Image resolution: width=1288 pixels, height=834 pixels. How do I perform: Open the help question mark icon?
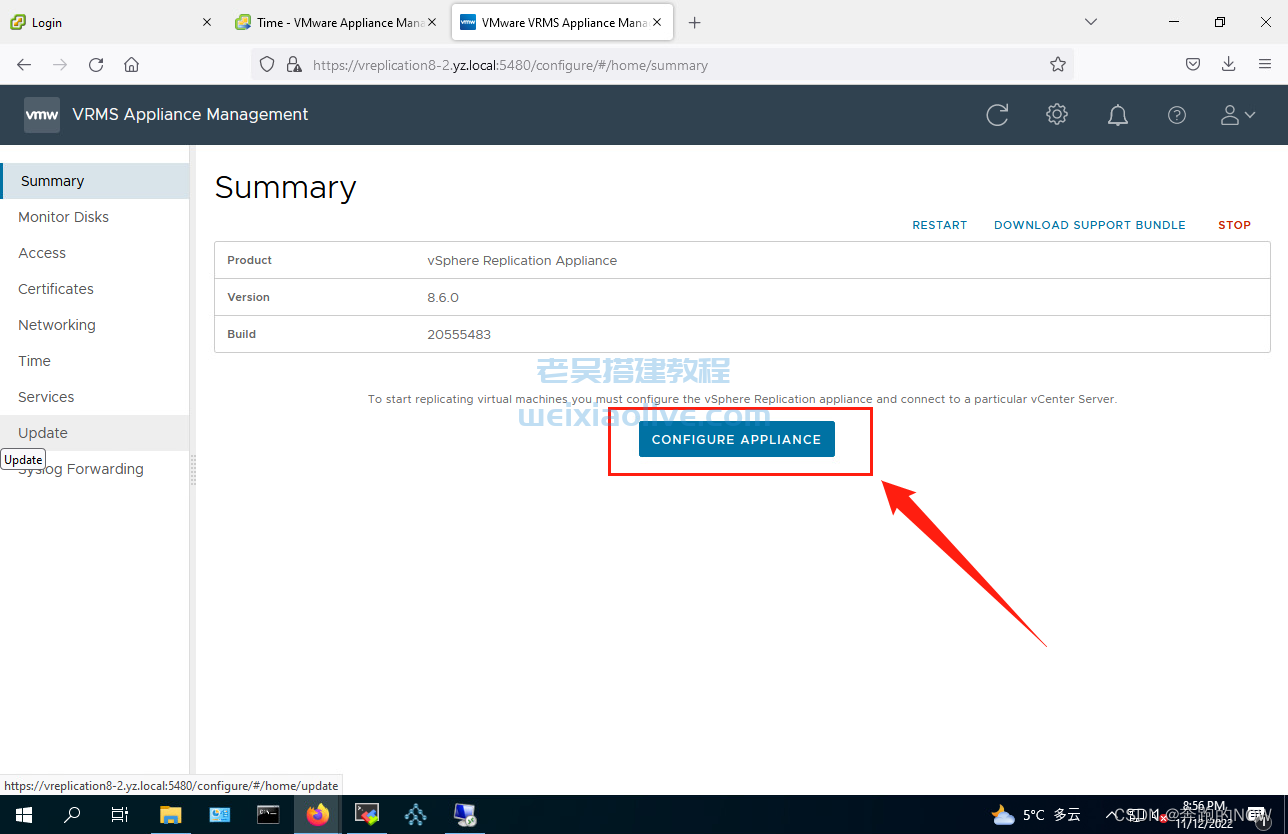tap(1177, 115)
